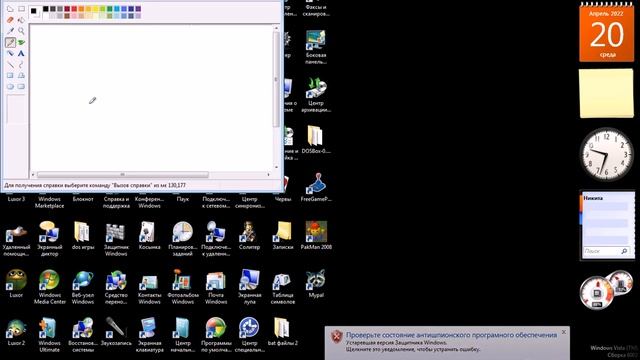This screenshot has height=360, width=640.
Task: Open the bat файлы 2 folder
Action: click(282, 331)
